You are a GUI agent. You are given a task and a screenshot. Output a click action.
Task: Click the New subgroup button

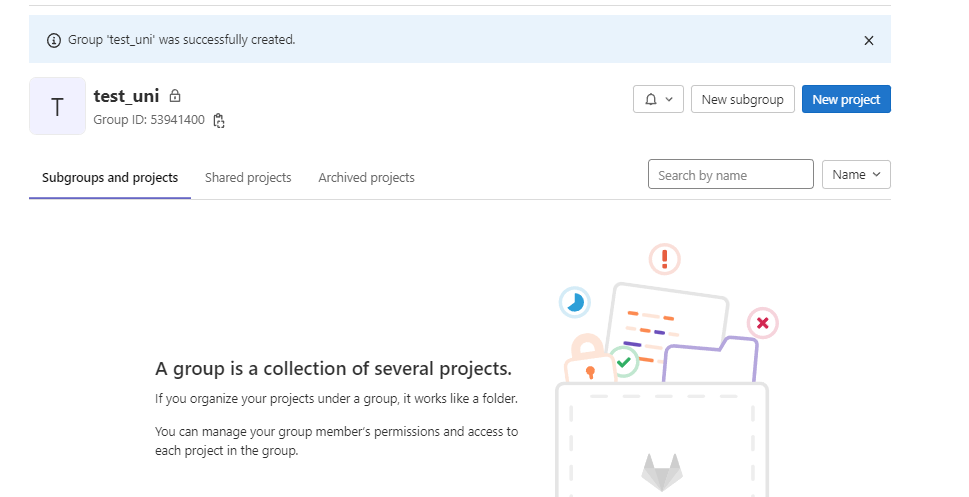point(742,100)
